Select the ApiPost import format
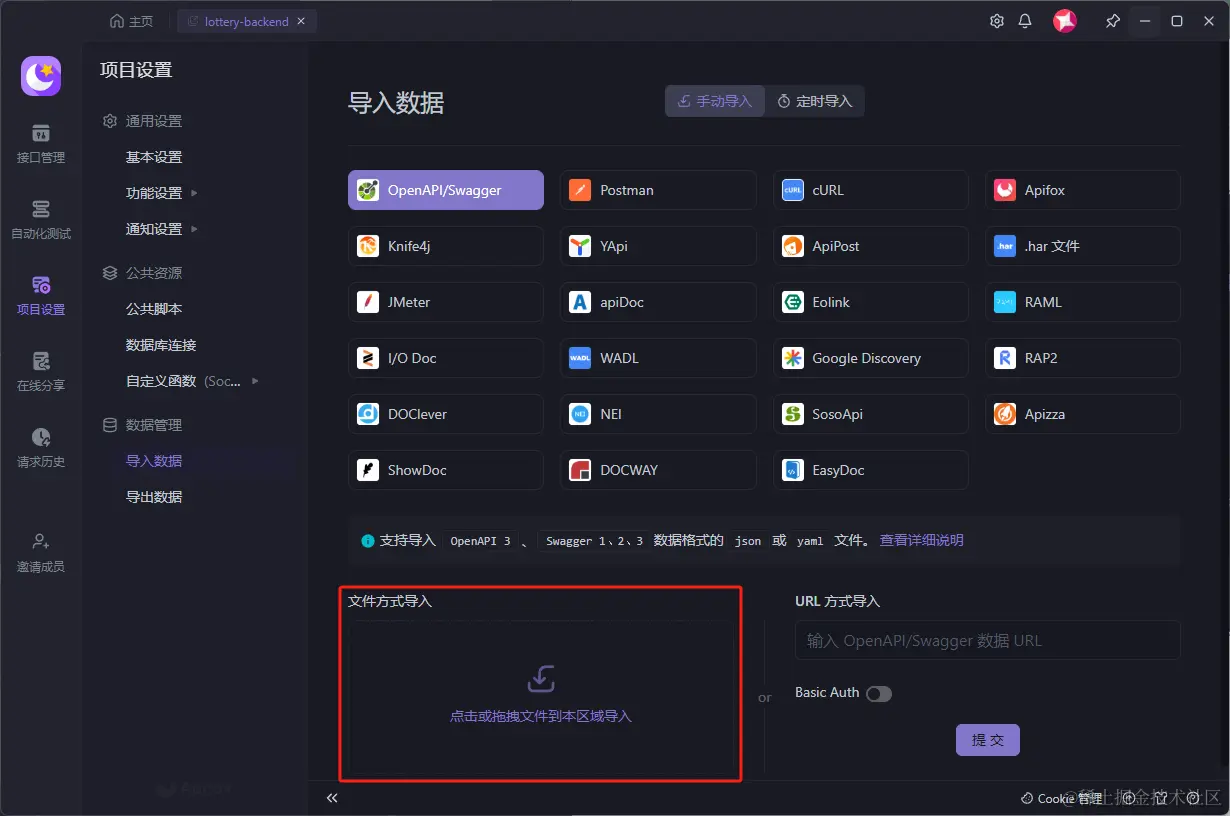This screenshot has height=816, width=1230. tap(871, 246)
